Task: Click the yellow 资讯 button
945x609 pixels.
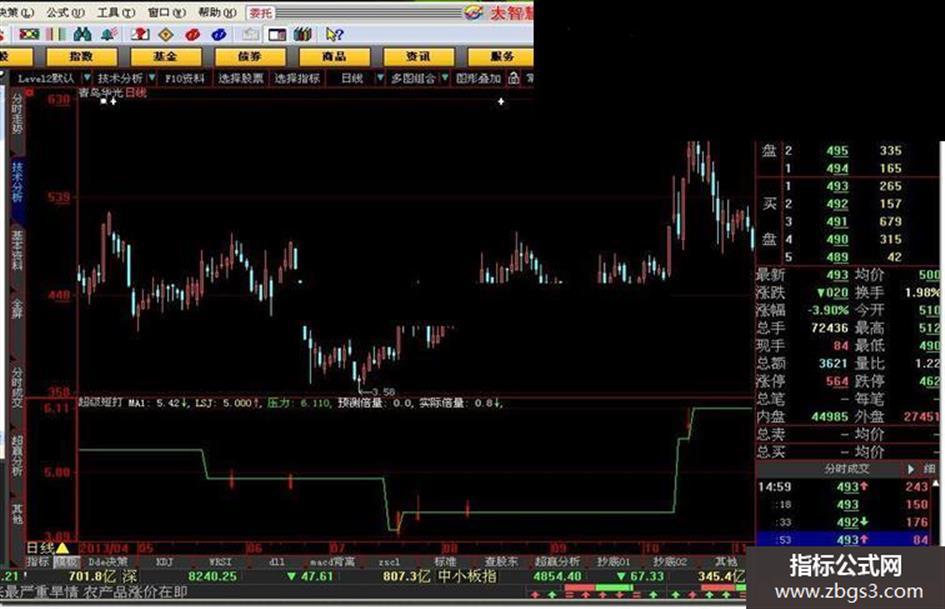Action: coord(418,57)
